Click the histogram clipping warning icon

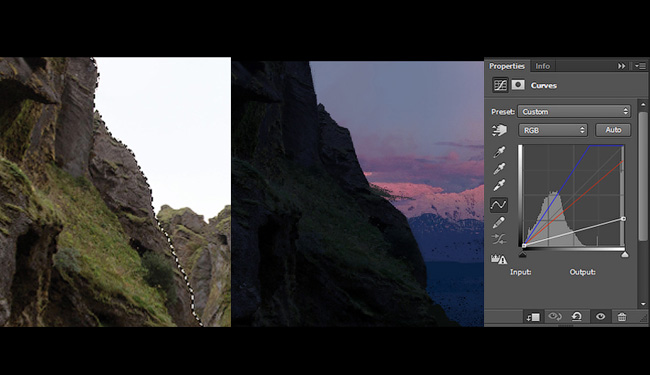tap(499, 259)
